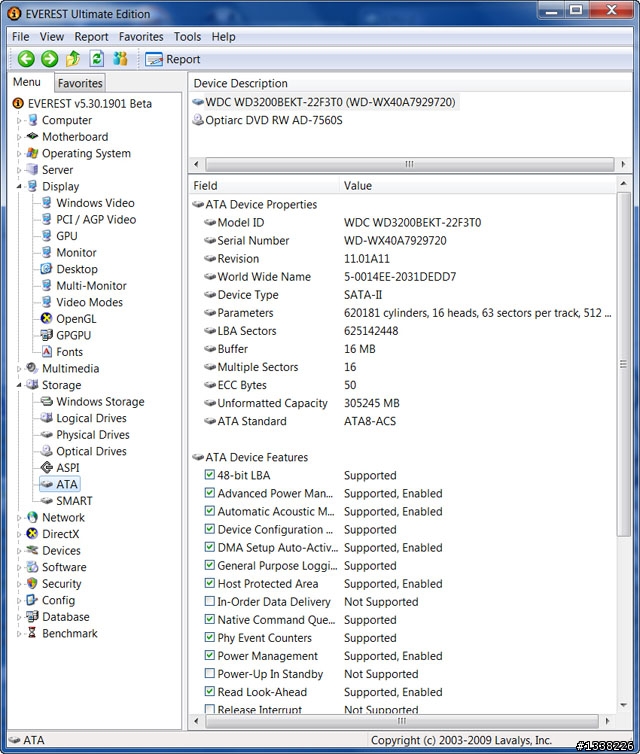Expand the Network tree node
The width and height of the screenshot is (640, 754).
point(19,518)
